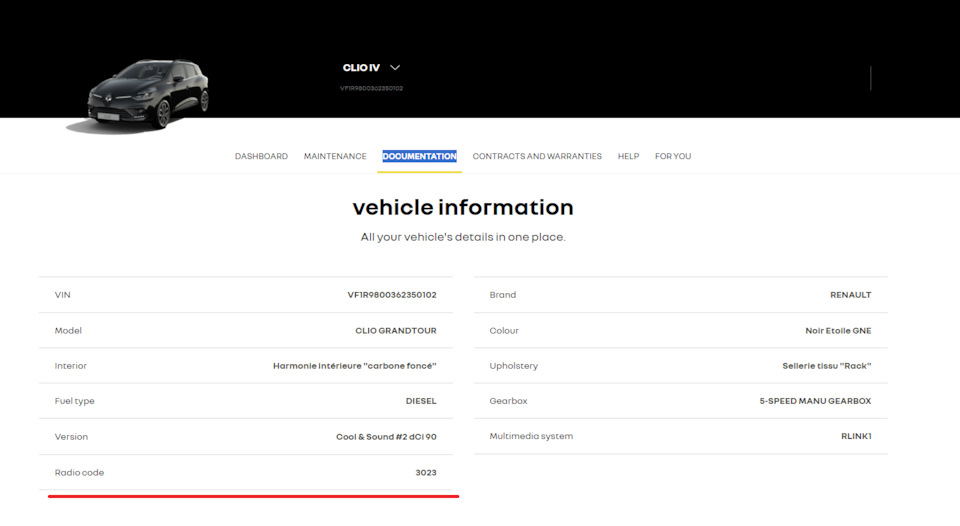Image resolution: width=960 pixels, height=526 pixels.
Task: Click the black Clio car thumbnail
Action: tap(149, 93)
